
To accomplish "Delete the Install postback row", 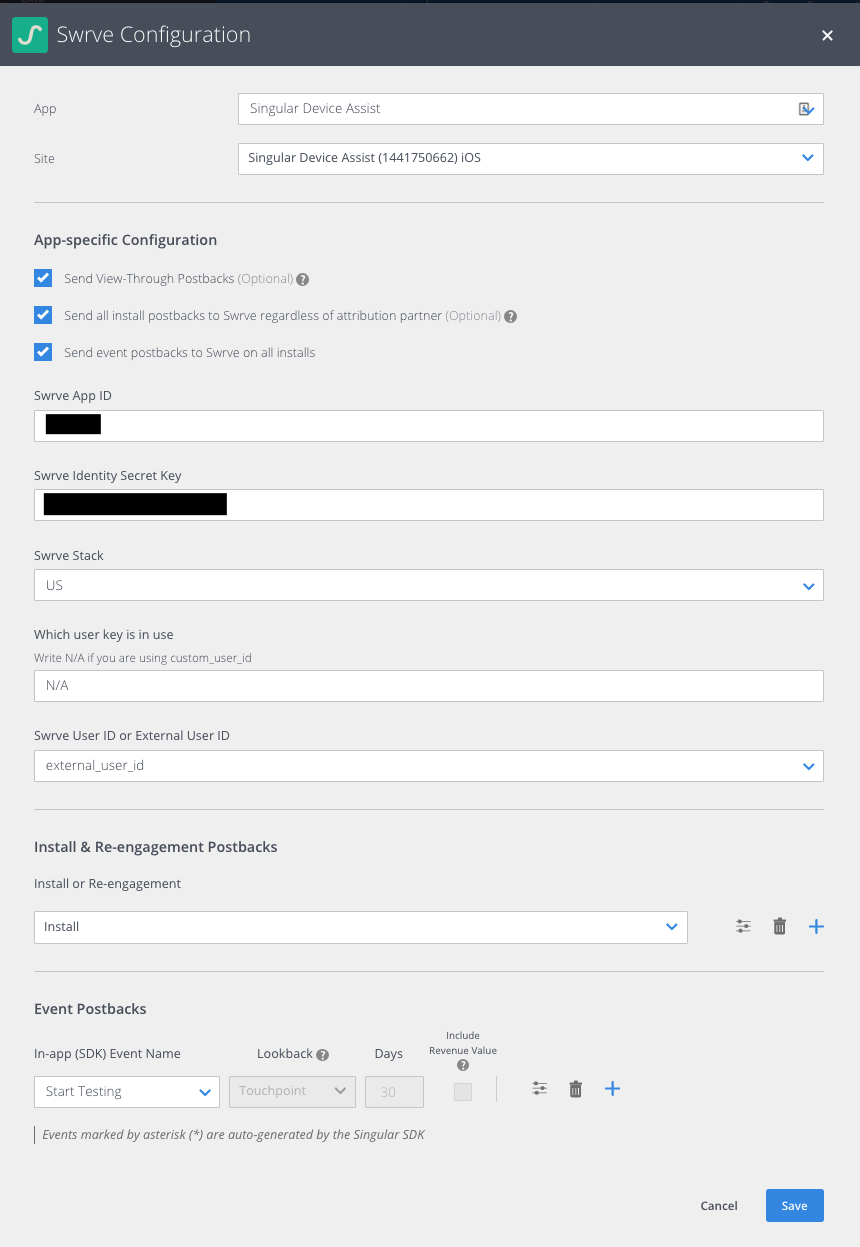I will pos(780,927).
